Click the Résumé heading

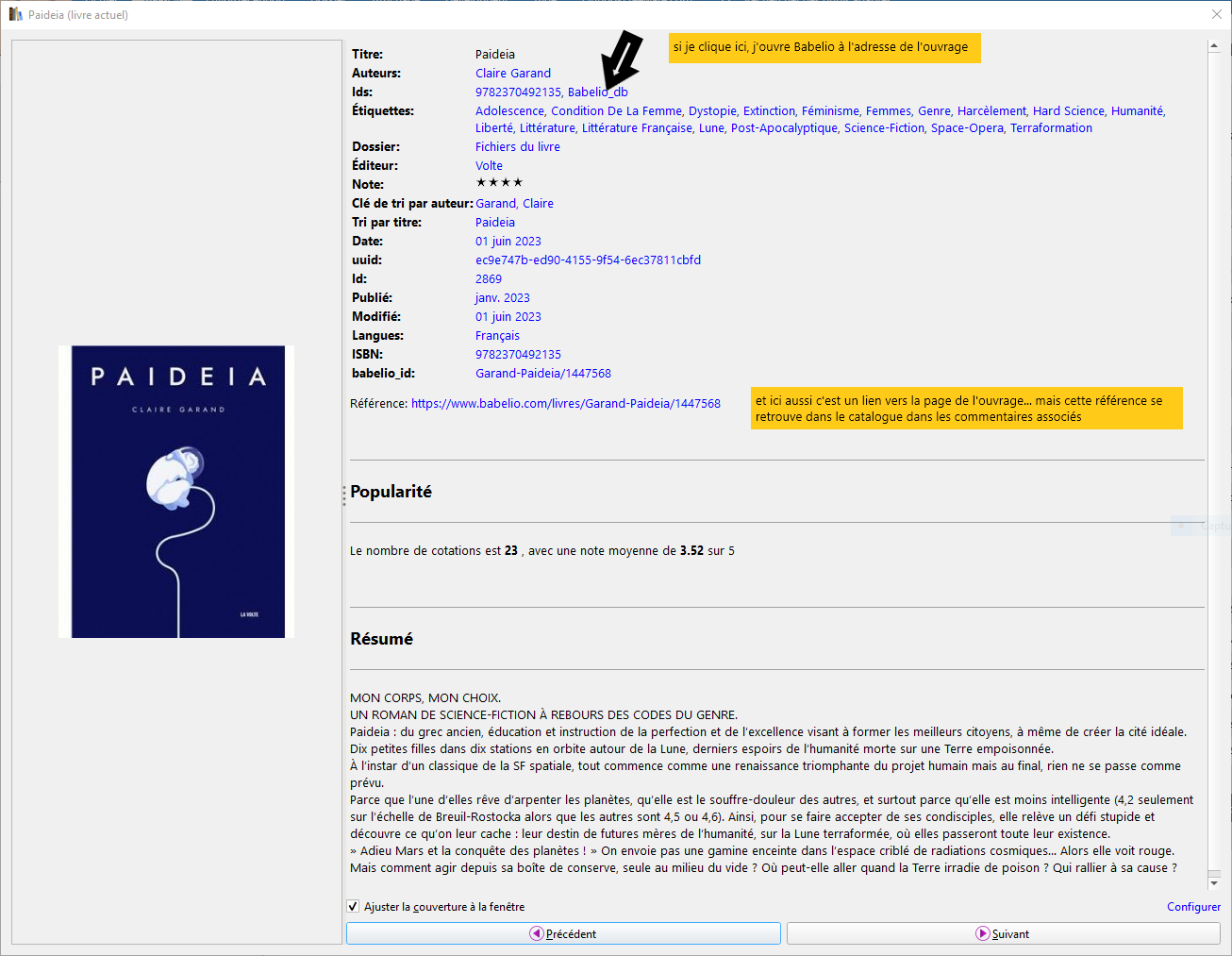tap(381, 639)
